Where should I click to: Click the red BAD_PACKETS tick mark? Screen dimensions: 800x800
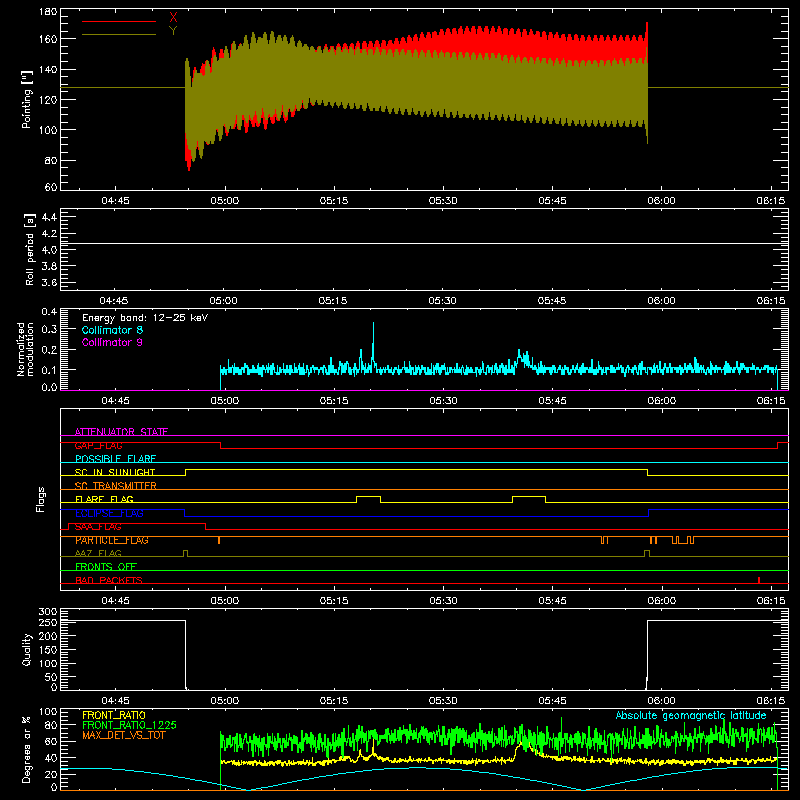(759, 580)
